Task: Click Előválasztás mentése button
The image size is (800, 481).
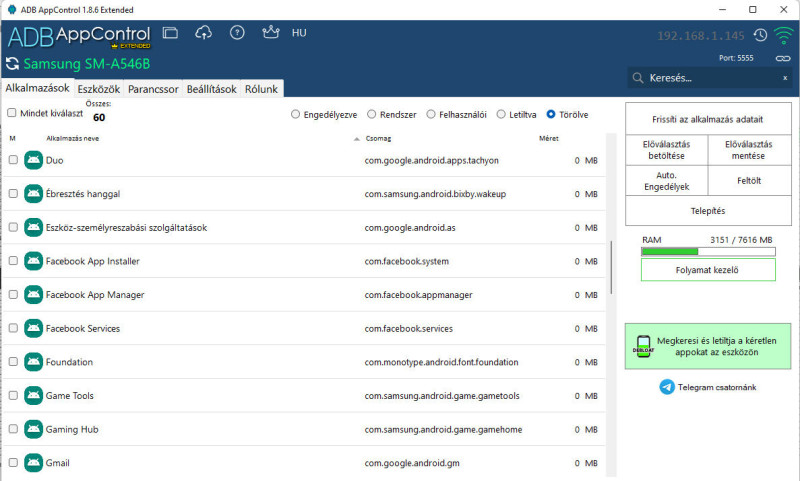Action: 749,150
